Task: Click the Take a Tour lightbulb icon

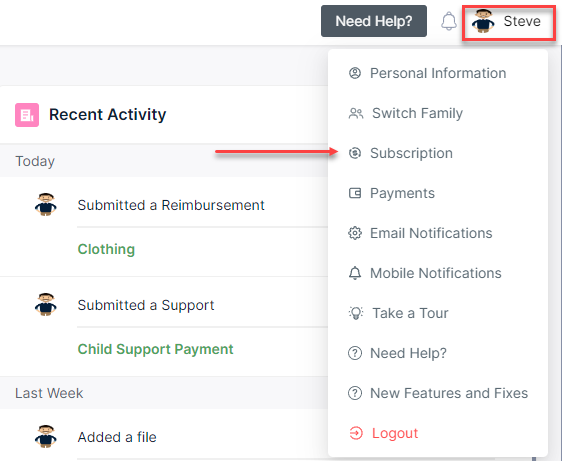Action: coord(356,313)
